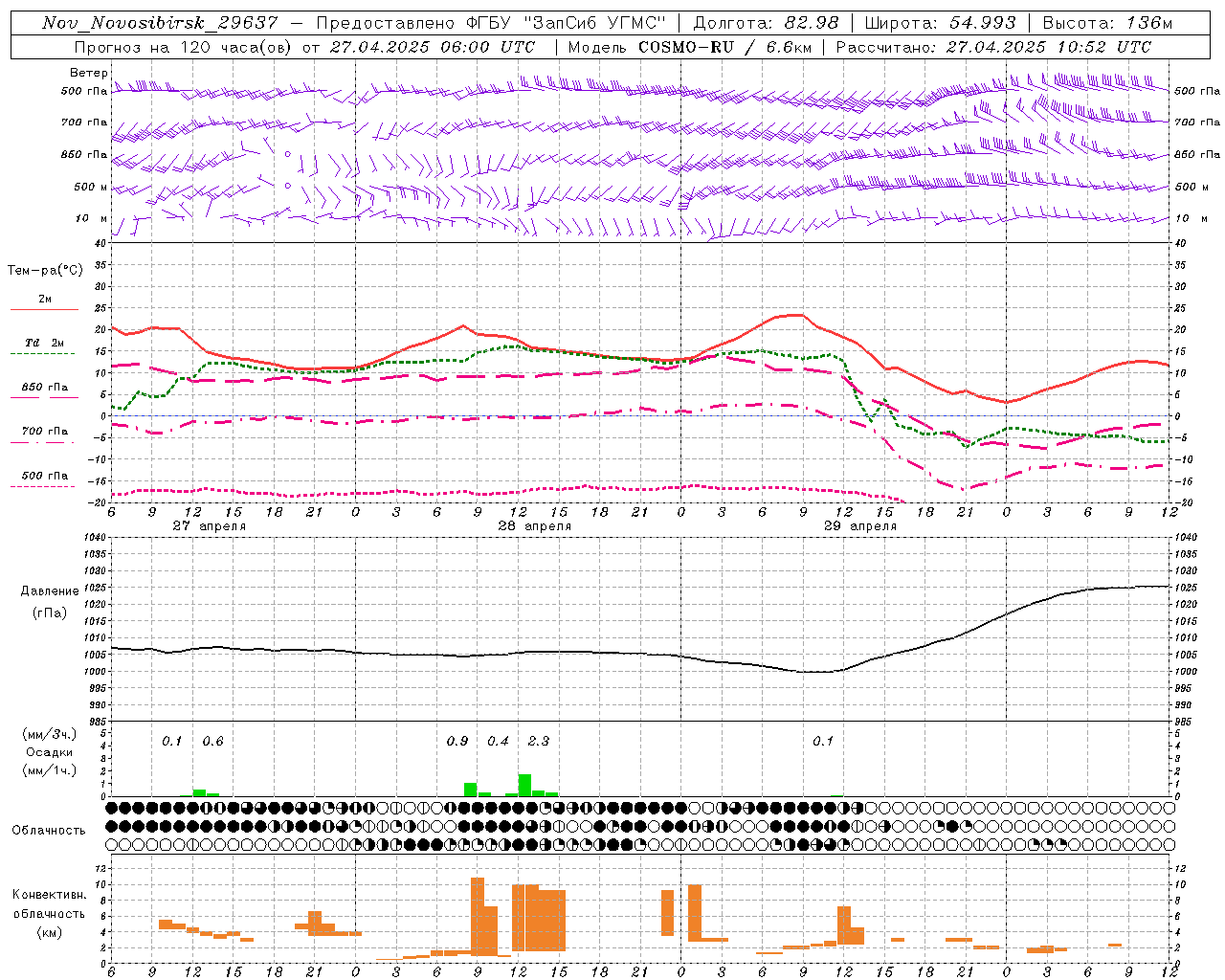The image size is (1225, 980).
Task: Click the Осадки panel label
Action: click(49, 752)
